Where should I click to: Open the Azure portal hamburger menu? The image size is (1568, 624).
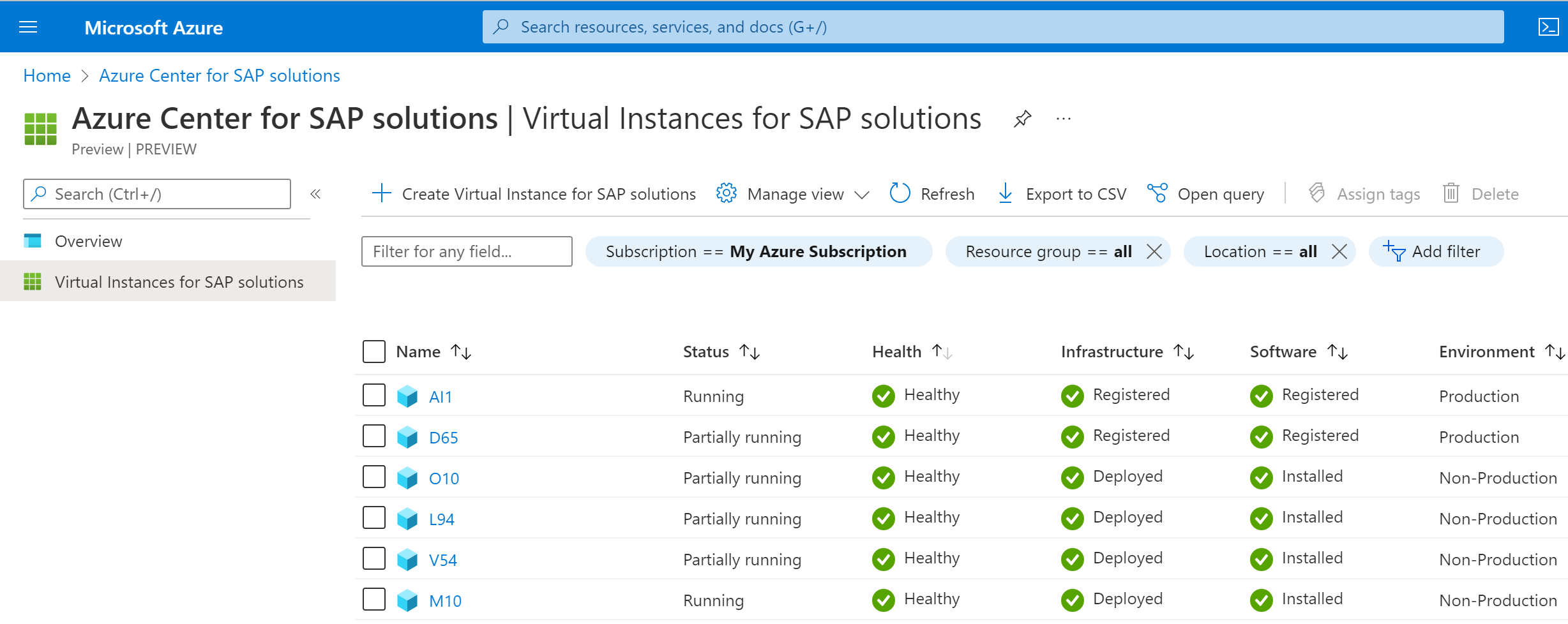point(28,27)
